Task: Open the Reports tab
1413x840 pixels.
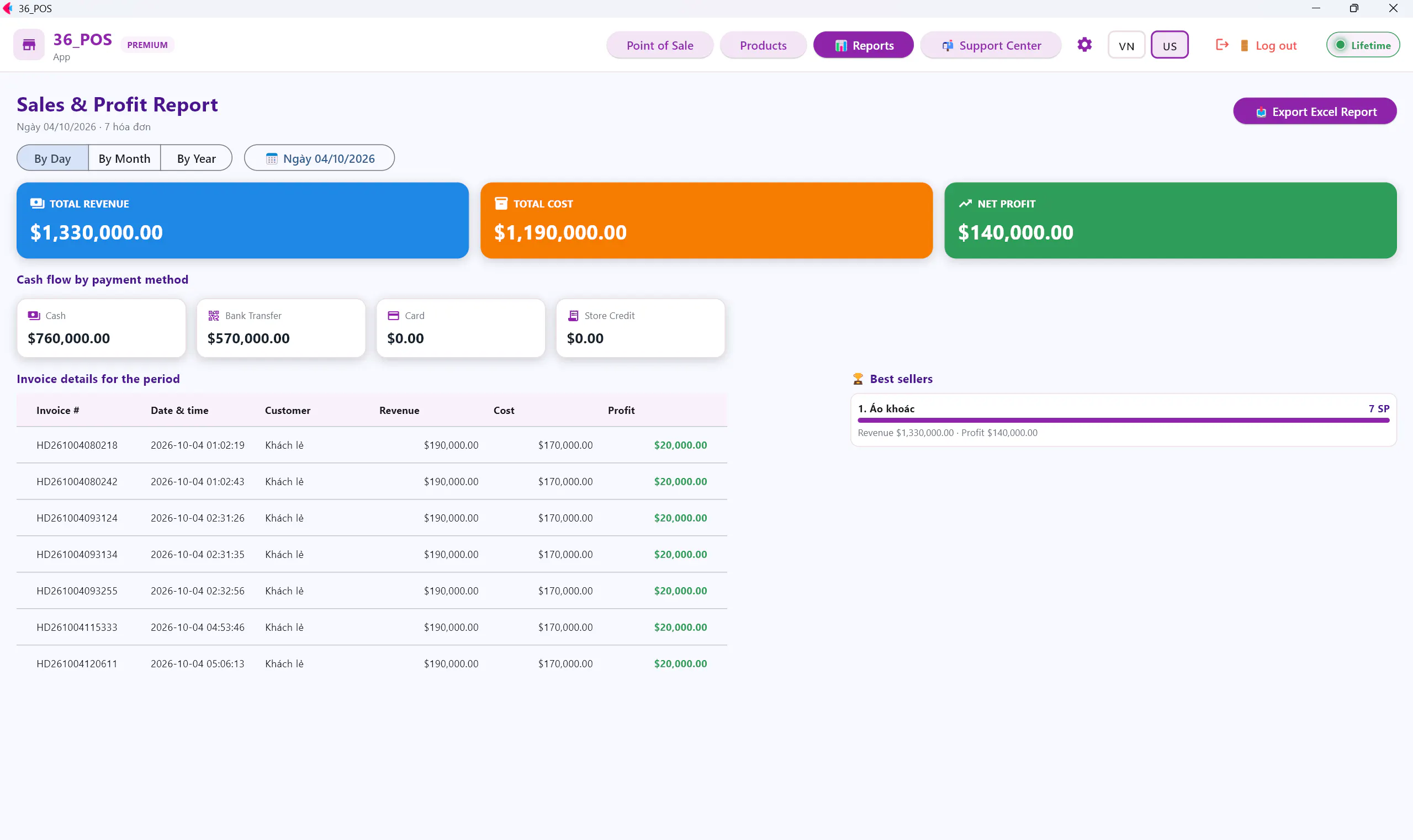Action: [863, 45]
